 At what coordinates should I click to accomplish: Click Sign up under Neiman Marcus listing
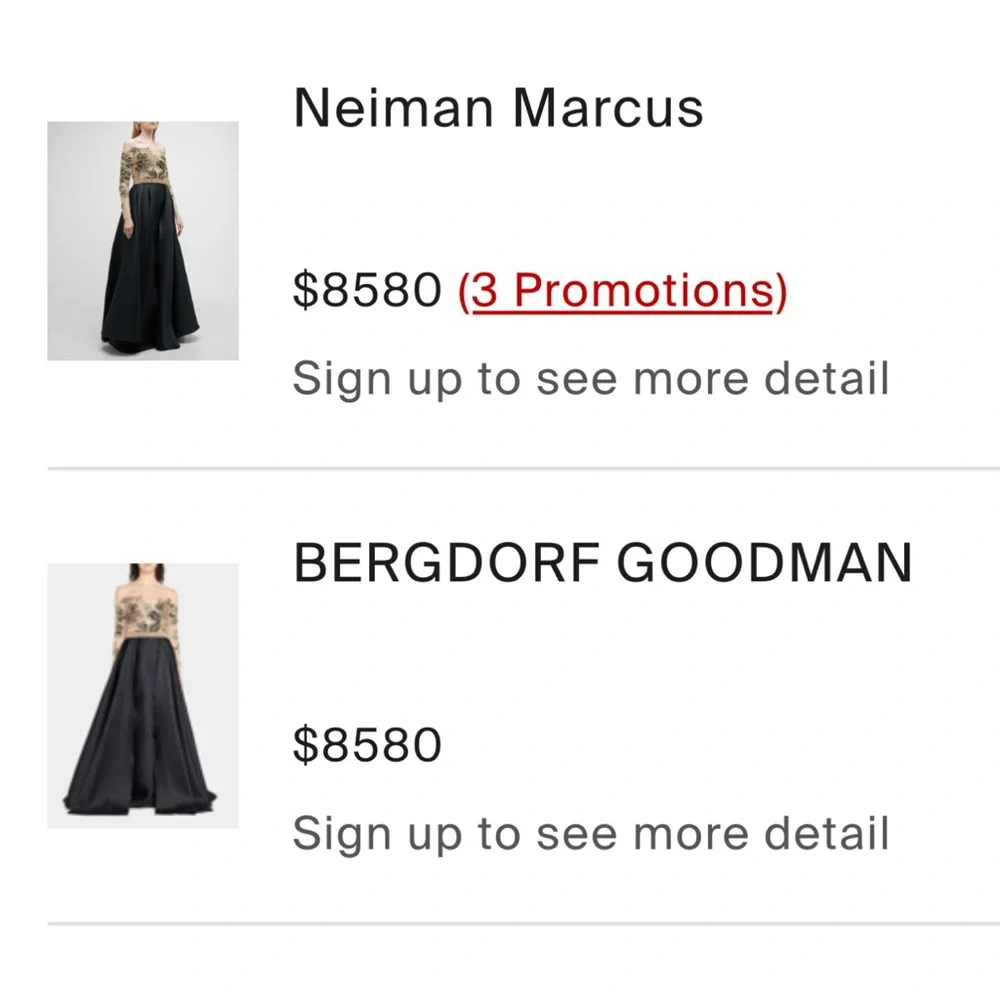[x=590, y=379]
